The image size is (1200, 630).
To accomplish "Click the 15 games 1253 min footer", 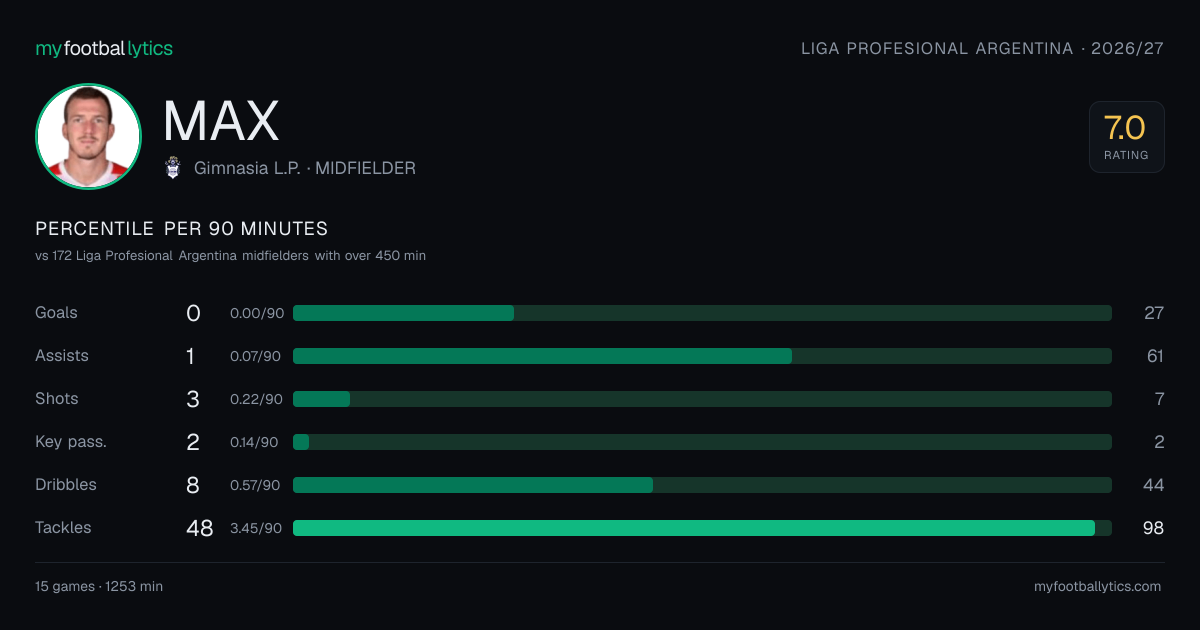I will pyautogui.click(x=99, y=587).
